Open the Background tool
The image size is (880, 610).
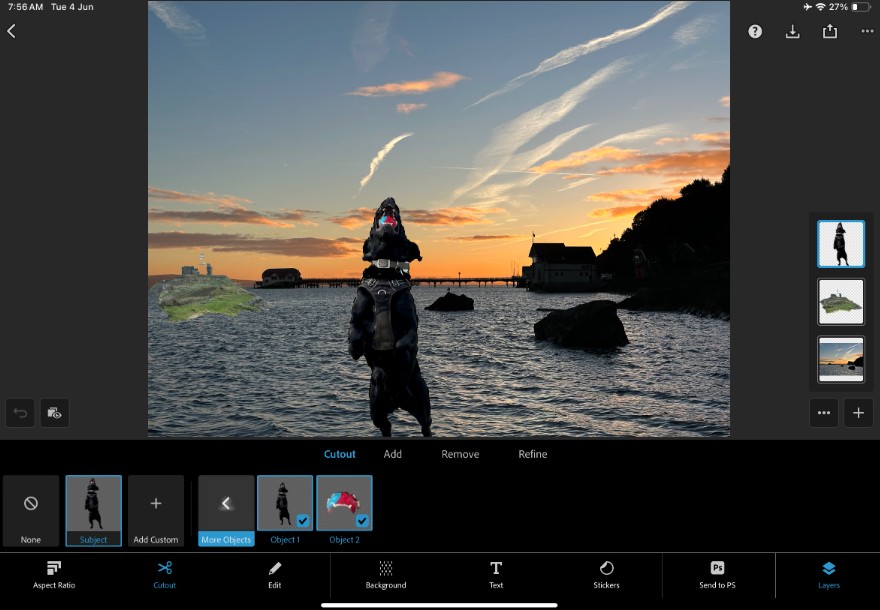tap(385, 574)
